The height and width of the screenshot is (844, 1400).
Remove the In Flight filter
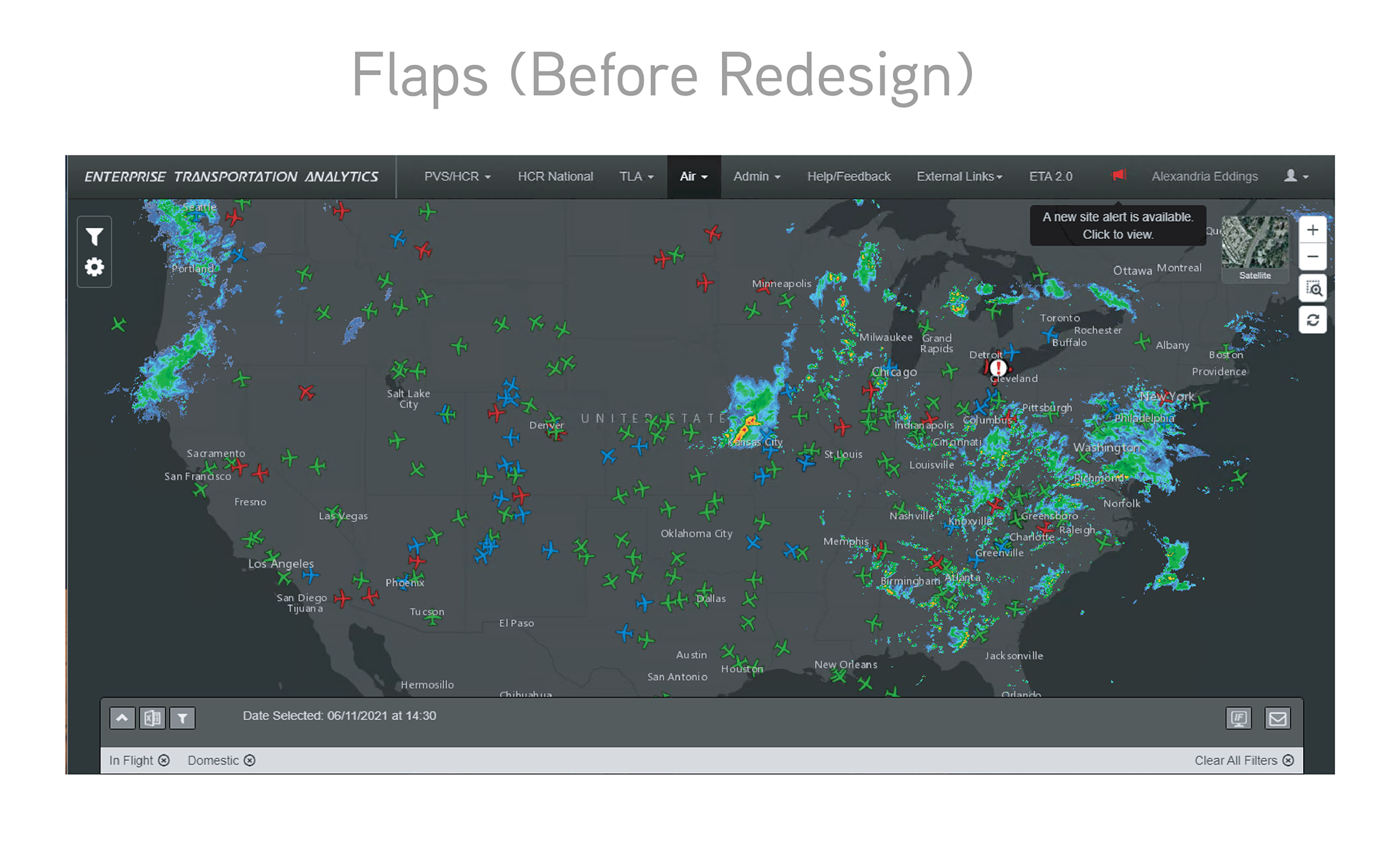point(164,760)
